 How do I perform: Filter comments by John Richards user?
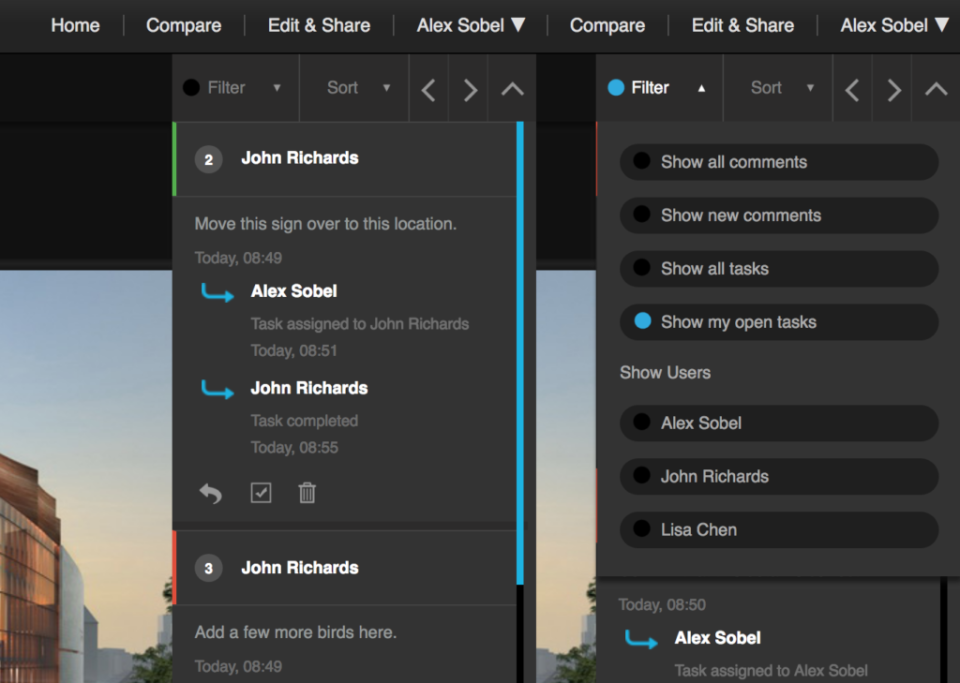click(x=779, y=477)
